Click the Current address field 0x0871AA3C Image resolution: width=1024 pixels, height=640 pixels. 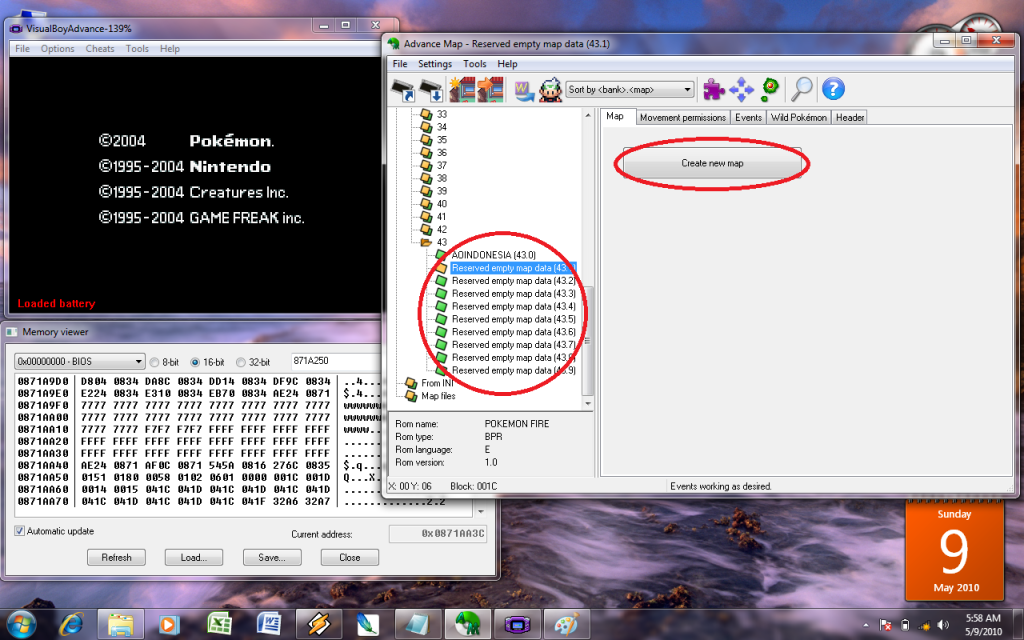(438, 534)
